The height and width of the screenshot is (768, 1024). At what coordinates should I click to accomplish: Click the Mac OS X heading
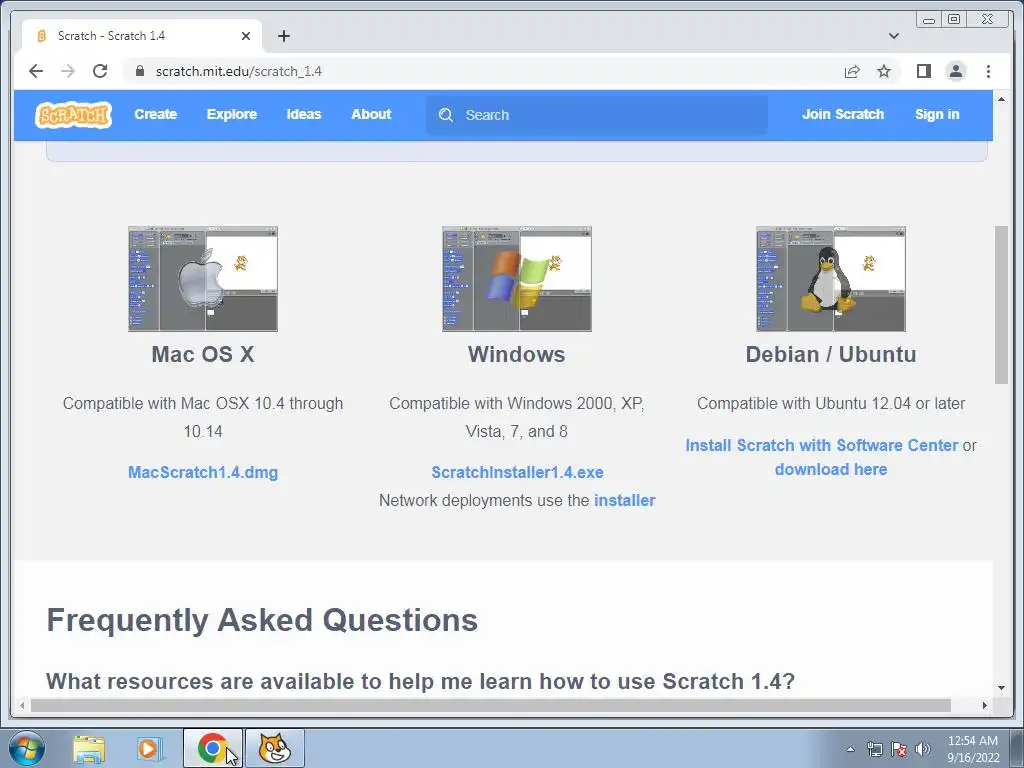tap(203, 355)
